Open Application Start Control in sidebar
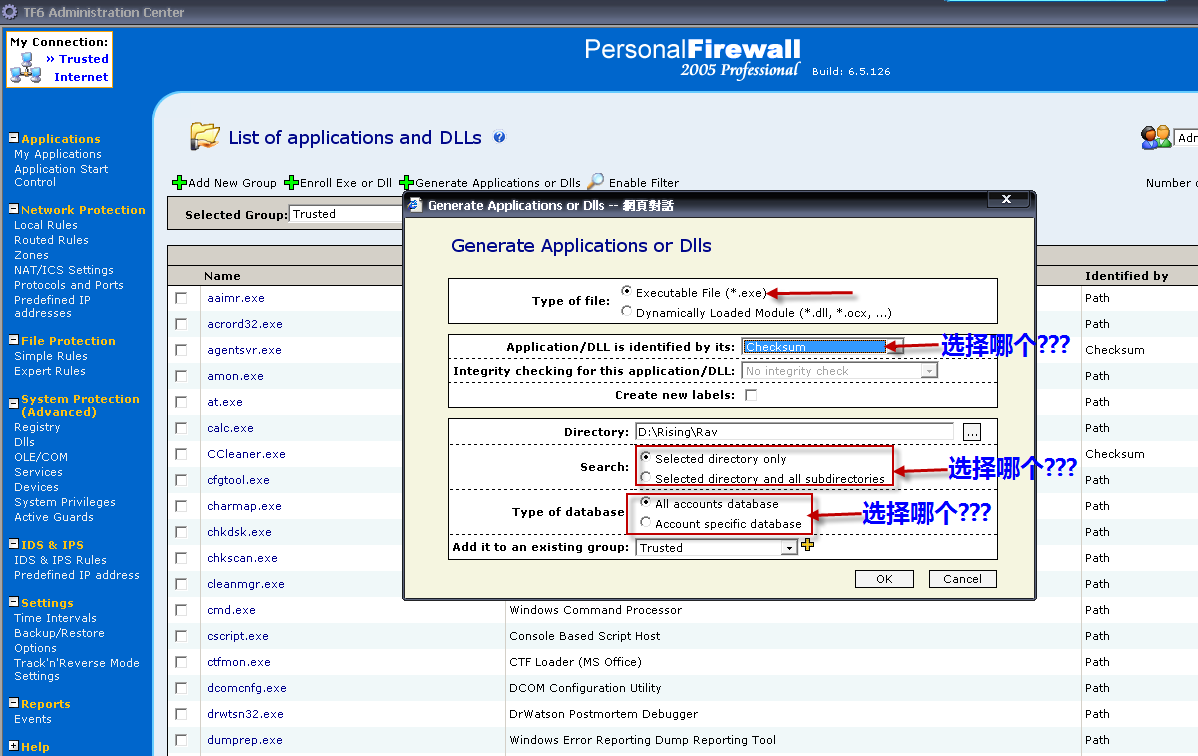 [61, 176]
